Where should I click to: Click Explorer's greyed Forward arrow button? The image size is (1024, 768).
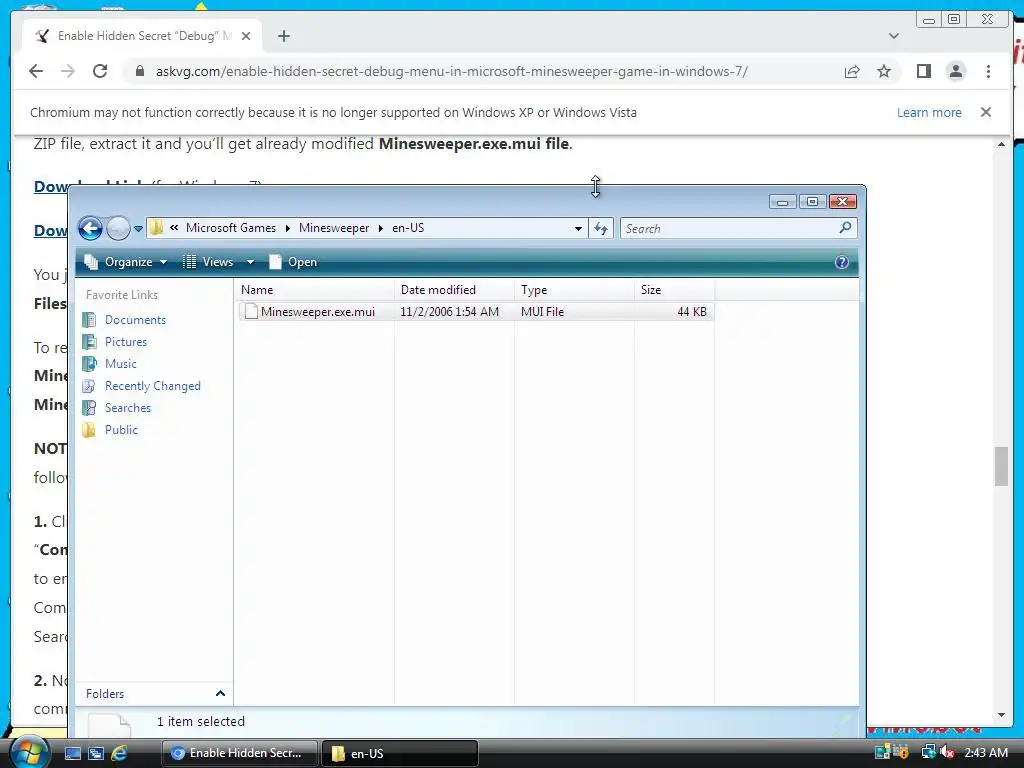[118, 229]
